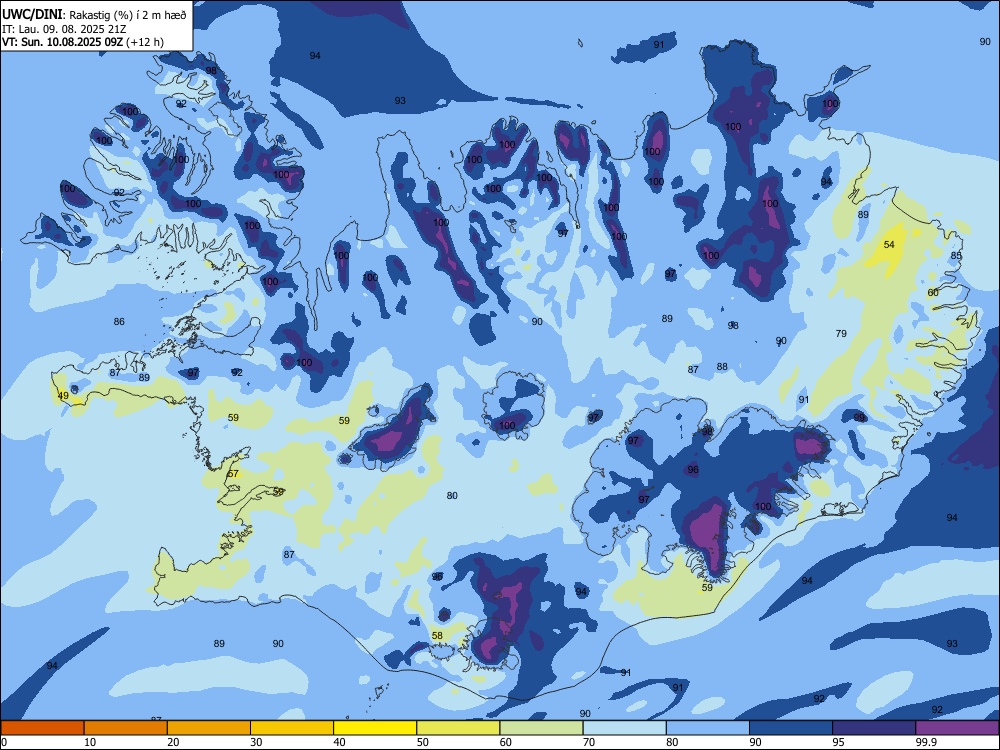Click the 20–30 legend color segment
This screenshot has width=1000, height=750.
pyautogui.click(x=209, y=728)
